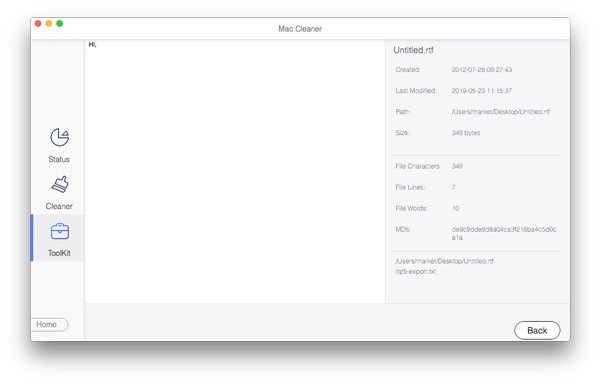Click the Back button

(537, 330)
